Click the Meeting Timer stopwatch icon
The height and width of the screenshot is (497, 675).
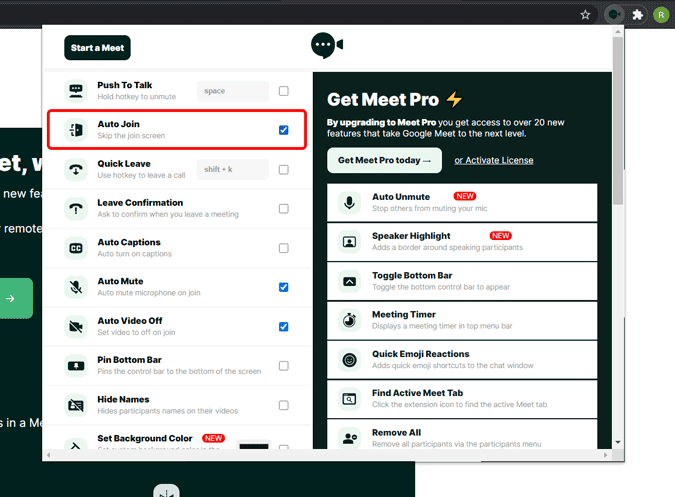click(x=350, y=321)
